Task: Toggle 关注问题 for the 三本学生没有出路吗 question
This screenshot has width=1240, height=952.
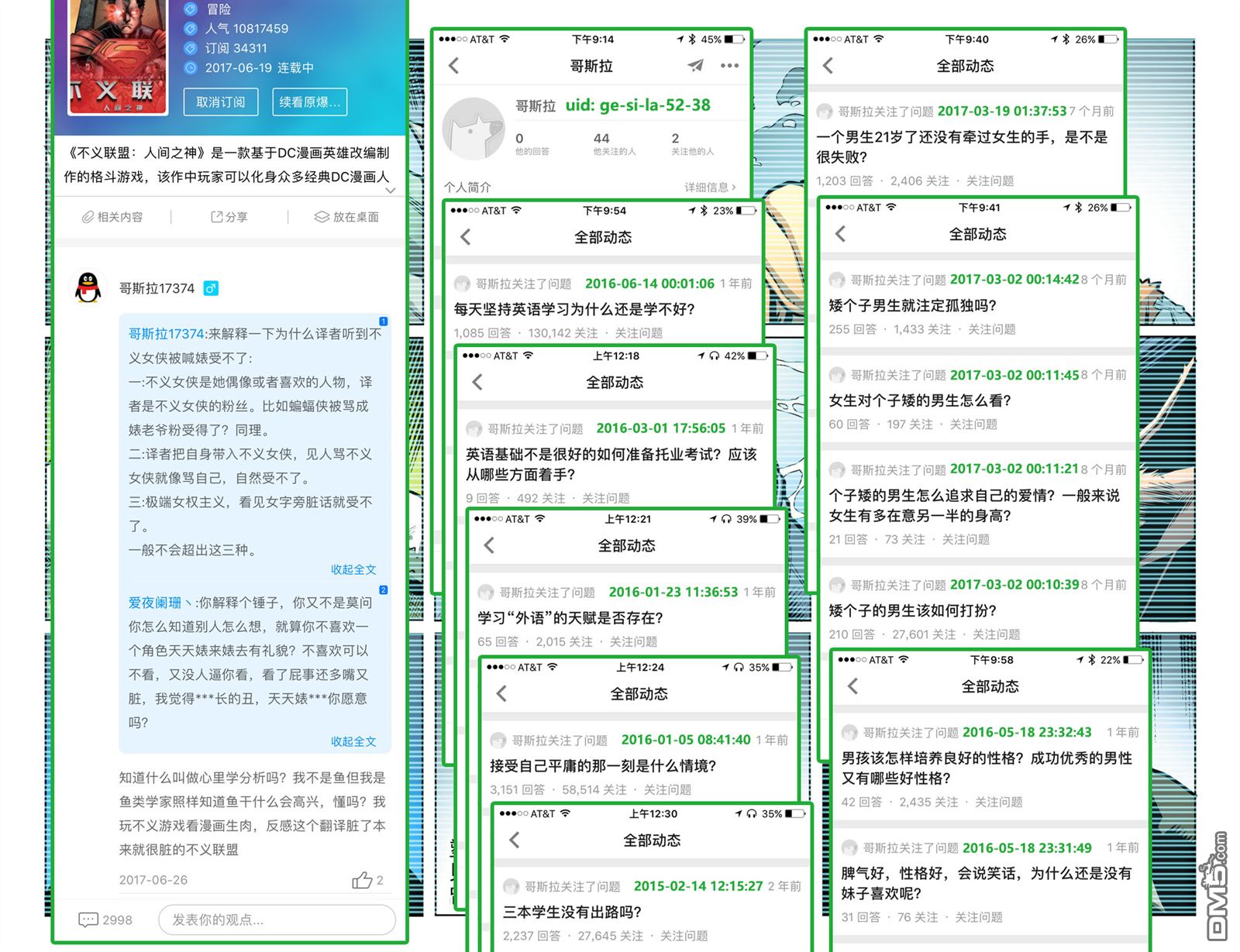Action: pos(684,936)
